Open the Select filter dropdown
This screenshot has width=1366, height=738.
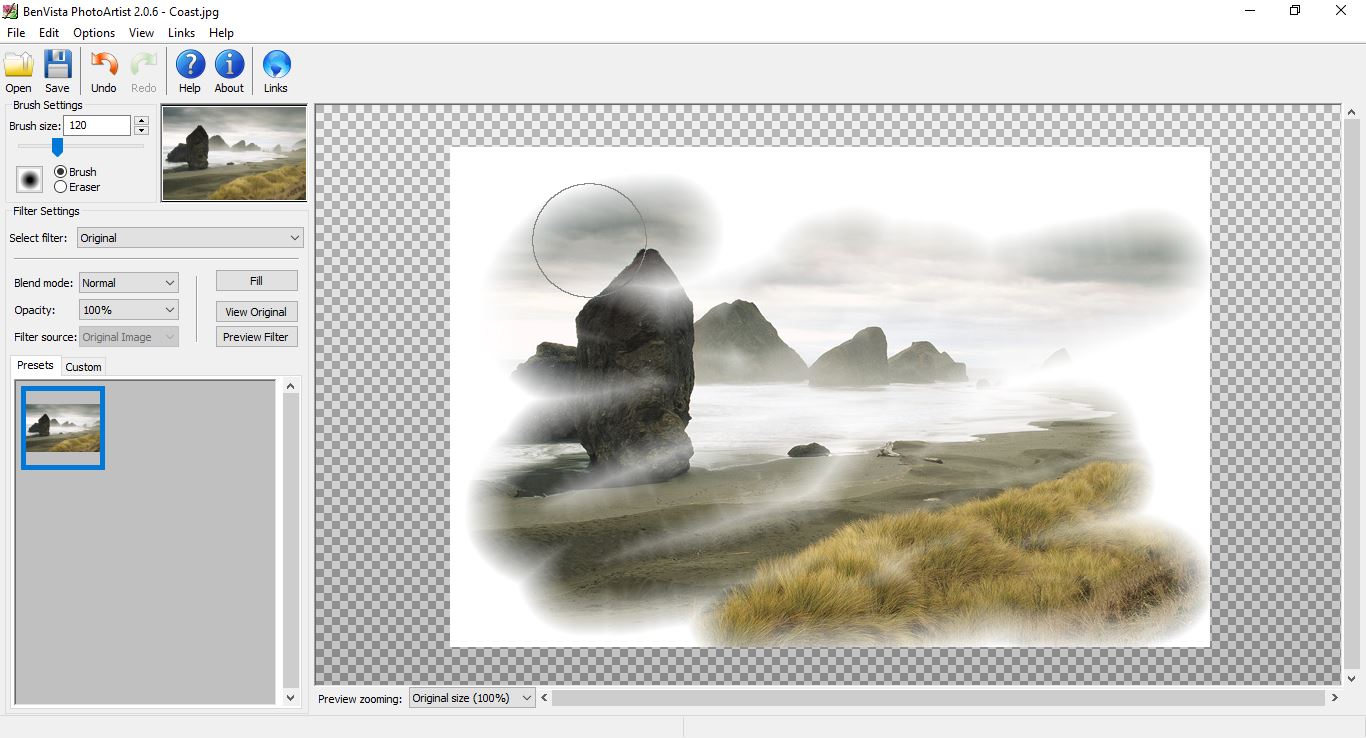pos(190,238)
